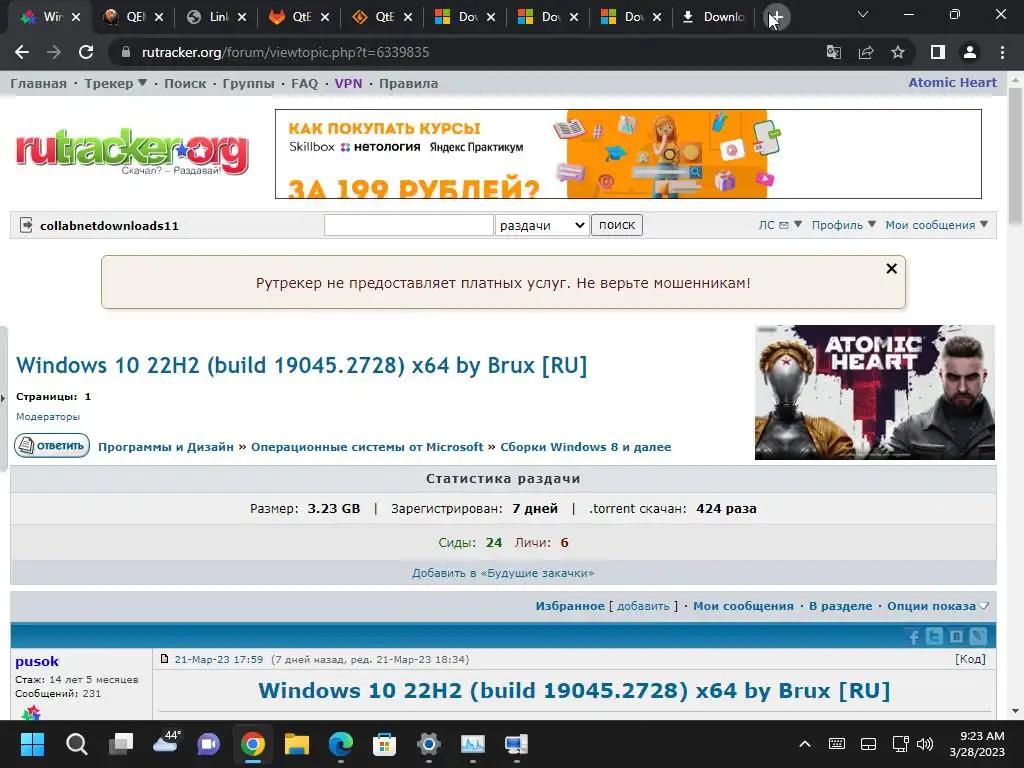Switch to the Download tab
This screenshot has width=1024, height=768.
pos(714,17)
